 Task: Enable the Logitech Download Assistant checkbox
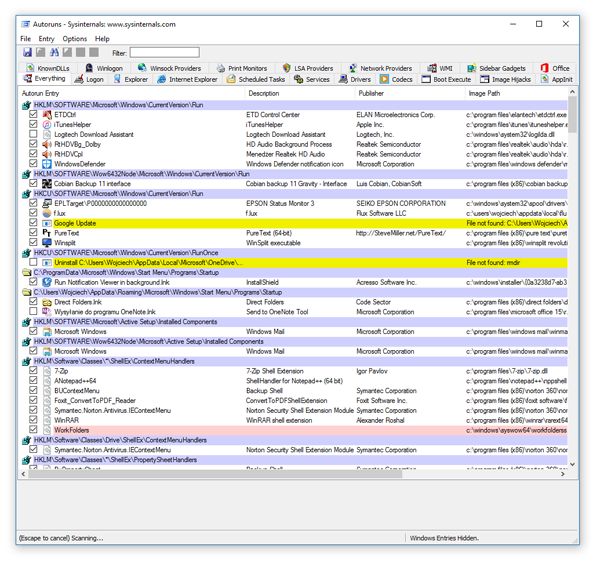[x=33, y=134]
